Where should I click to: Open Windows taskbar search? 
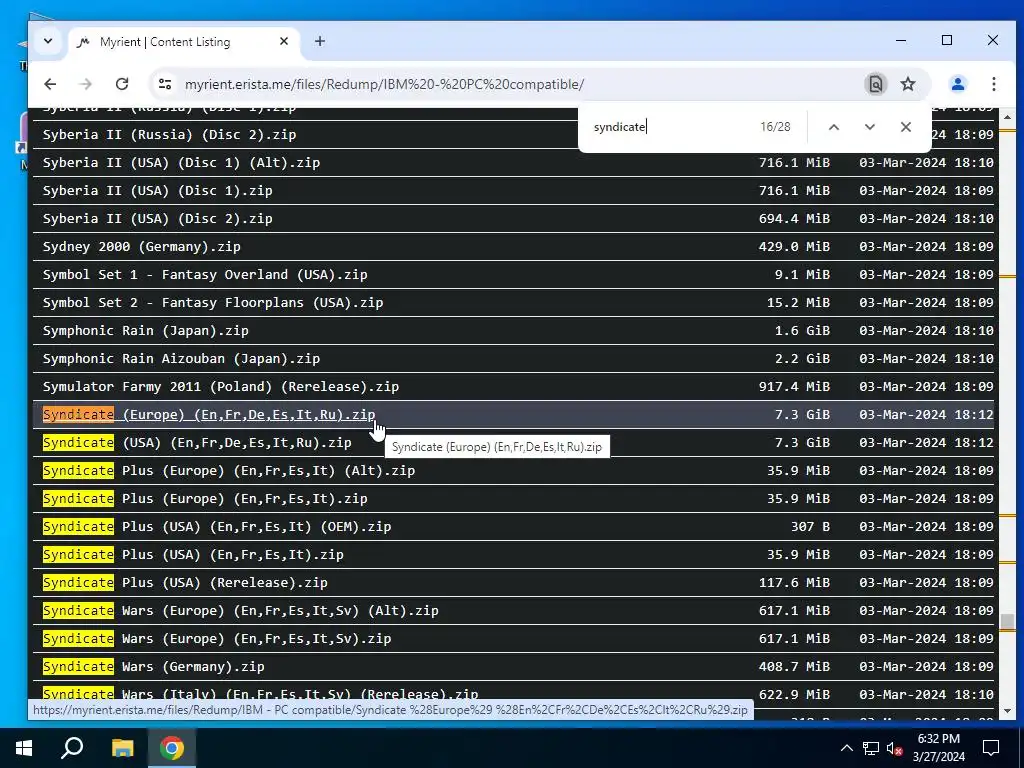(72, 748)
